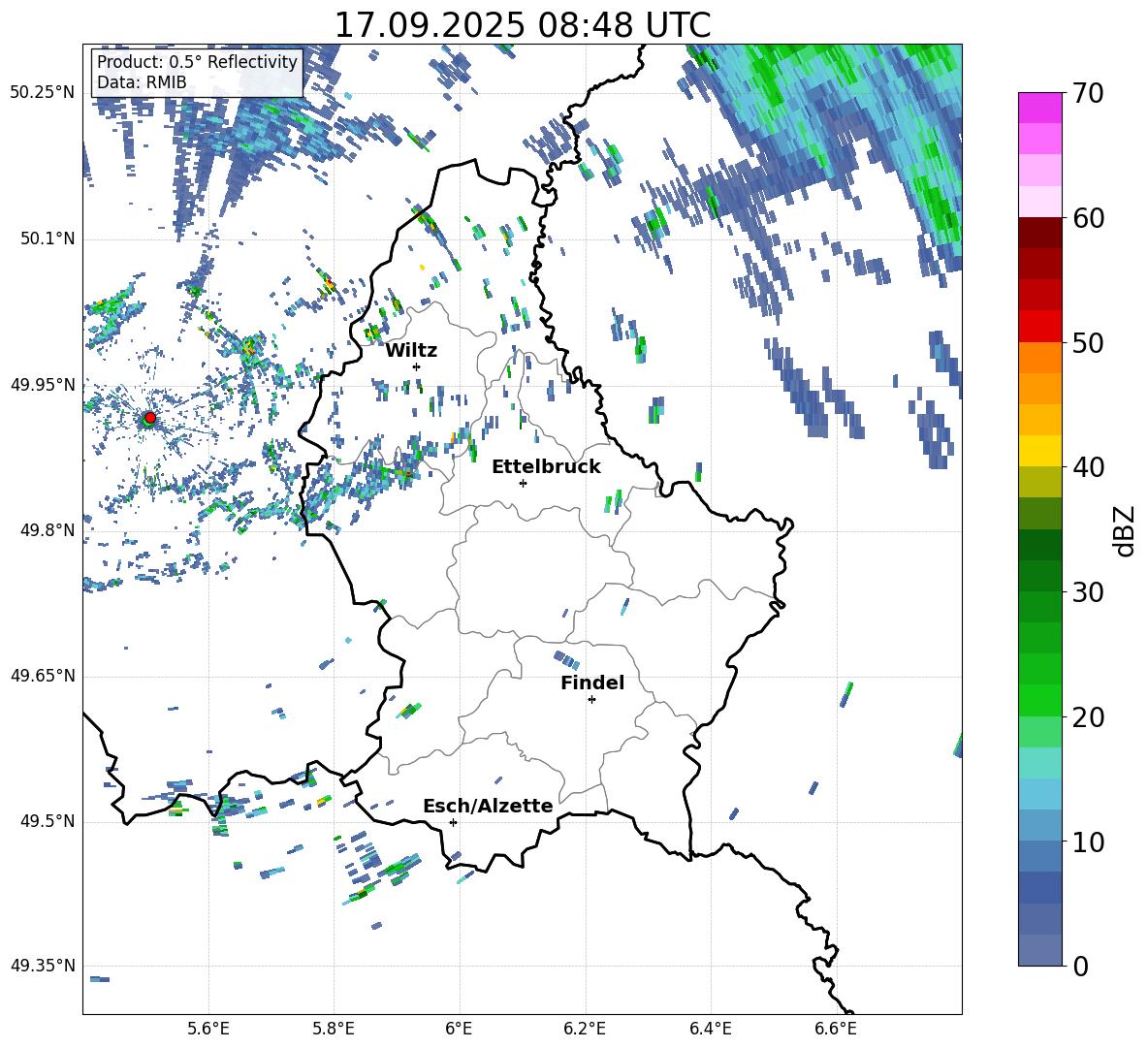The height and width of the screenshot is (1048, 1148).
Task: Pick the light blue colorbar segment near 13
Action: point(1039,794)
